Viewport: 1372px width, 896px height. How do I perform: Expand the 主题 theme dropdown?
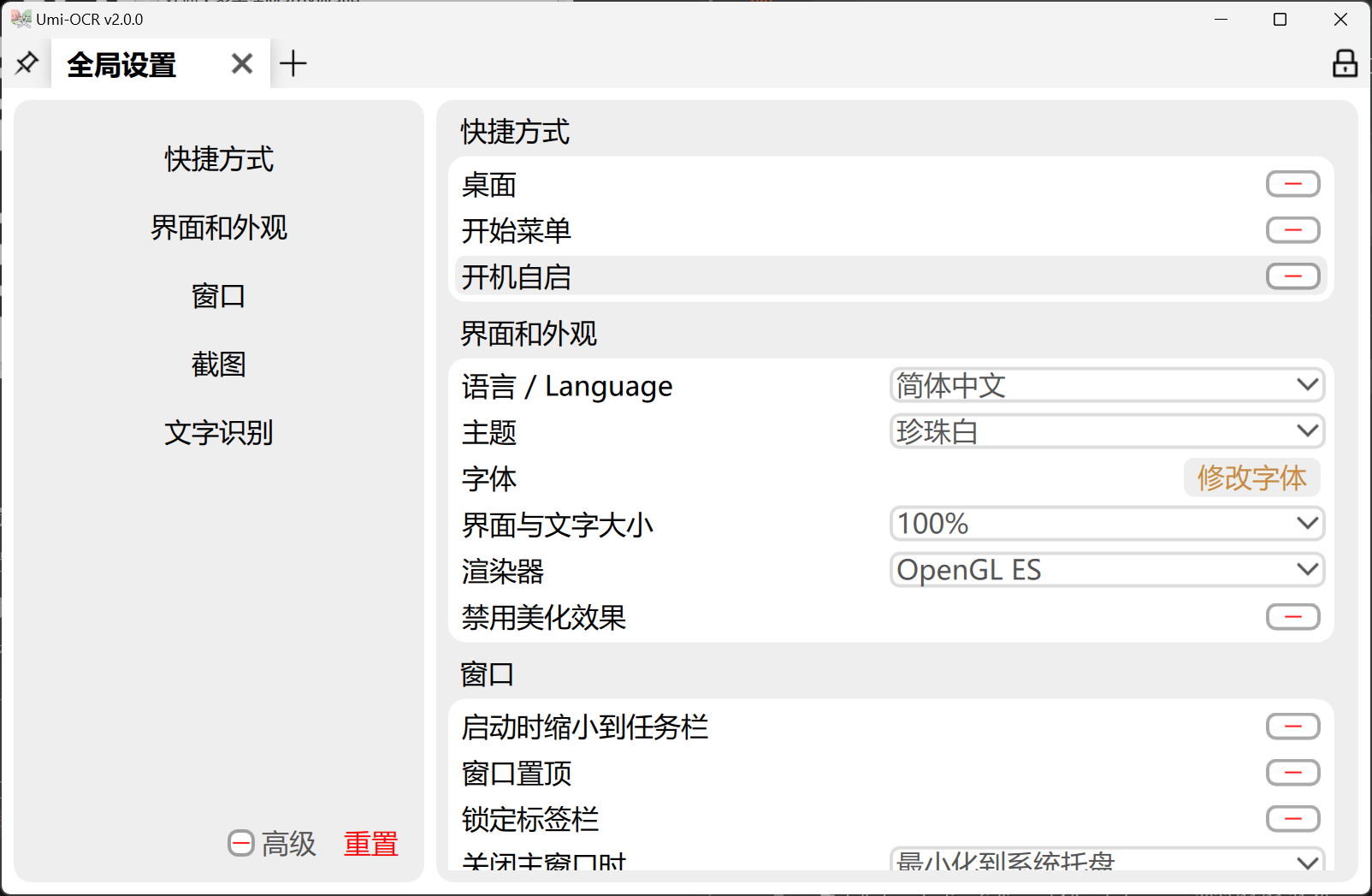(1107, 431)
